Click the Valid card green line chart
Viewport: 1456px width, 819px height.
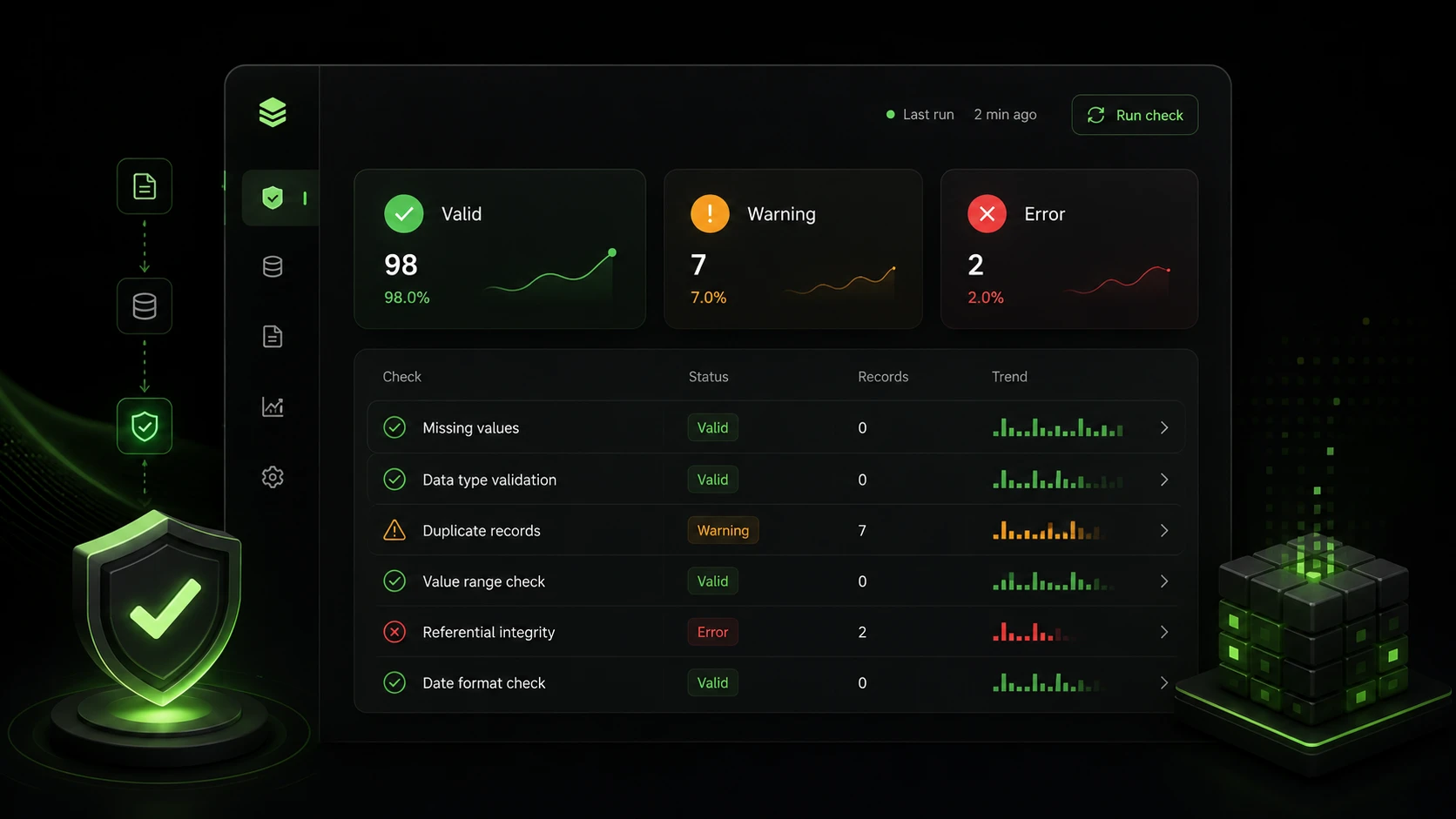pyautogui.click(x=551, y=272)
